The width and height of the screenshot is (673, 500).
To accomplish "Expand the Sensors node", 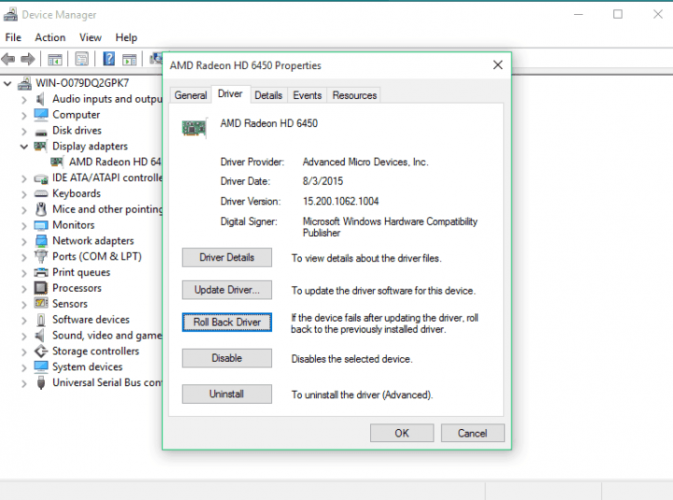I will [24, 305].
